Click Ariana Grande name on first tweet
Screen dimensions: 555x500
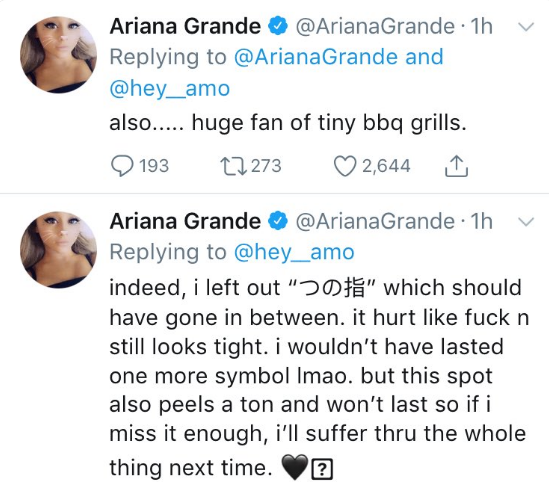[185, 27]
